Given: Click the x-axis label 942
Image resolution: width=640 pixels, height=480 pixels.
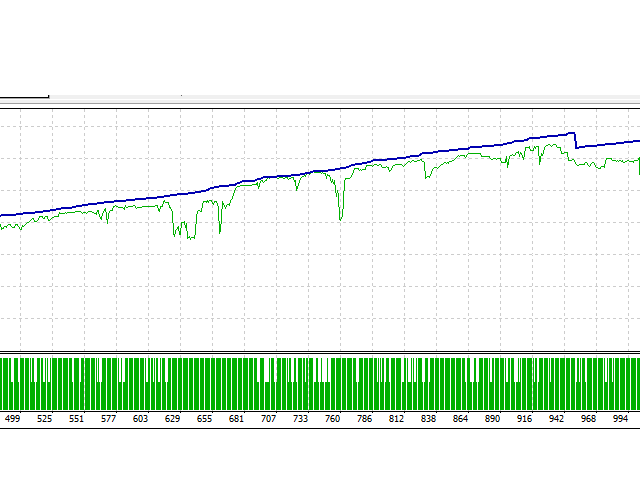Looking at the screenshot, I should (556, 419).
